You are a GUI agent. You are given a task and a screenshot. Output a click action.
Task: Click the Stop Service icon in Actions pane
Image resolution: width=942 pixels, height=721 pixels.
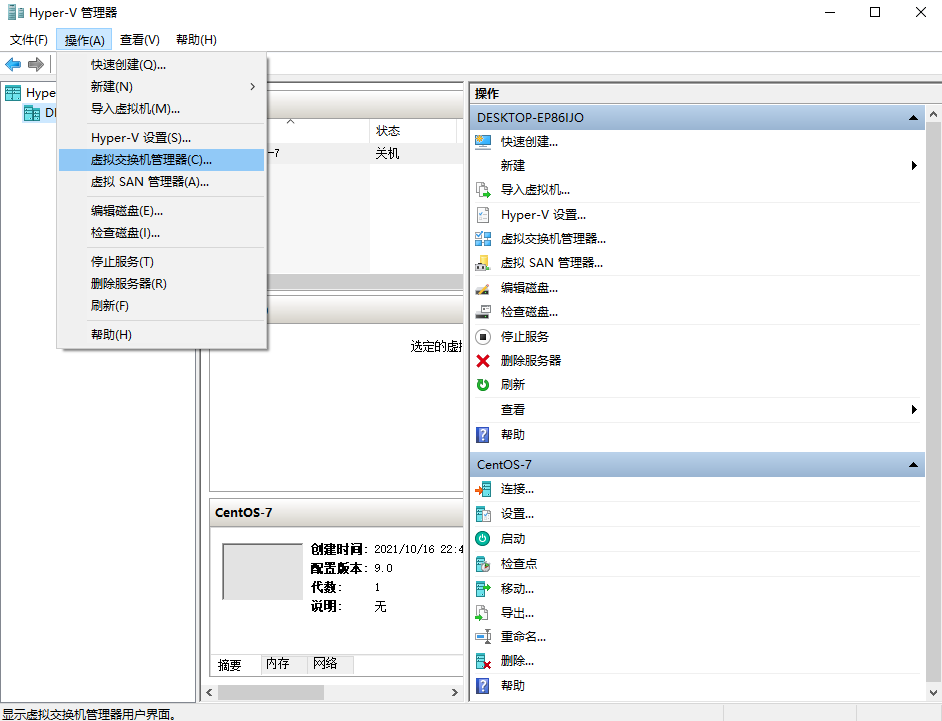pos(483,336)
